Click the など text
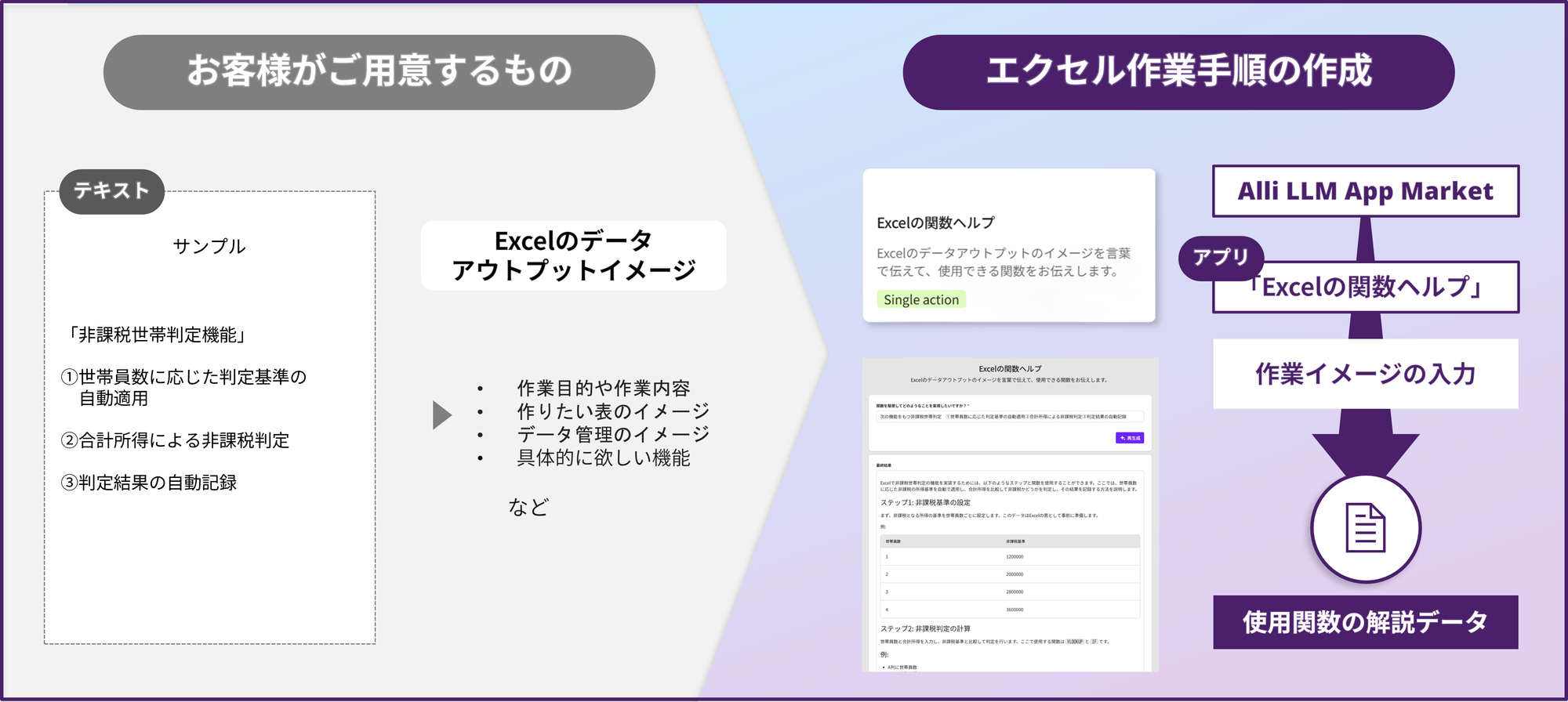Viewport: 1568px width, 702px height. 528,507
